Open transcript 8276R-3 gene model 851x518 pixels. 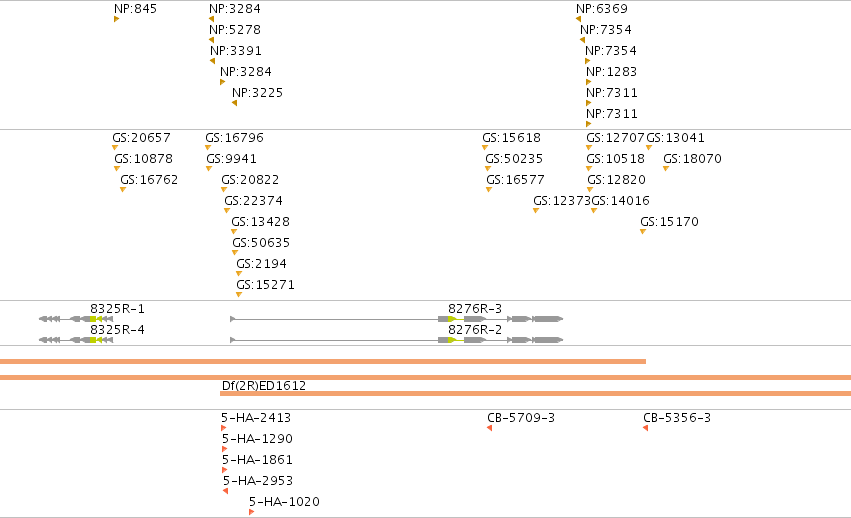click(x=397, y=319)
